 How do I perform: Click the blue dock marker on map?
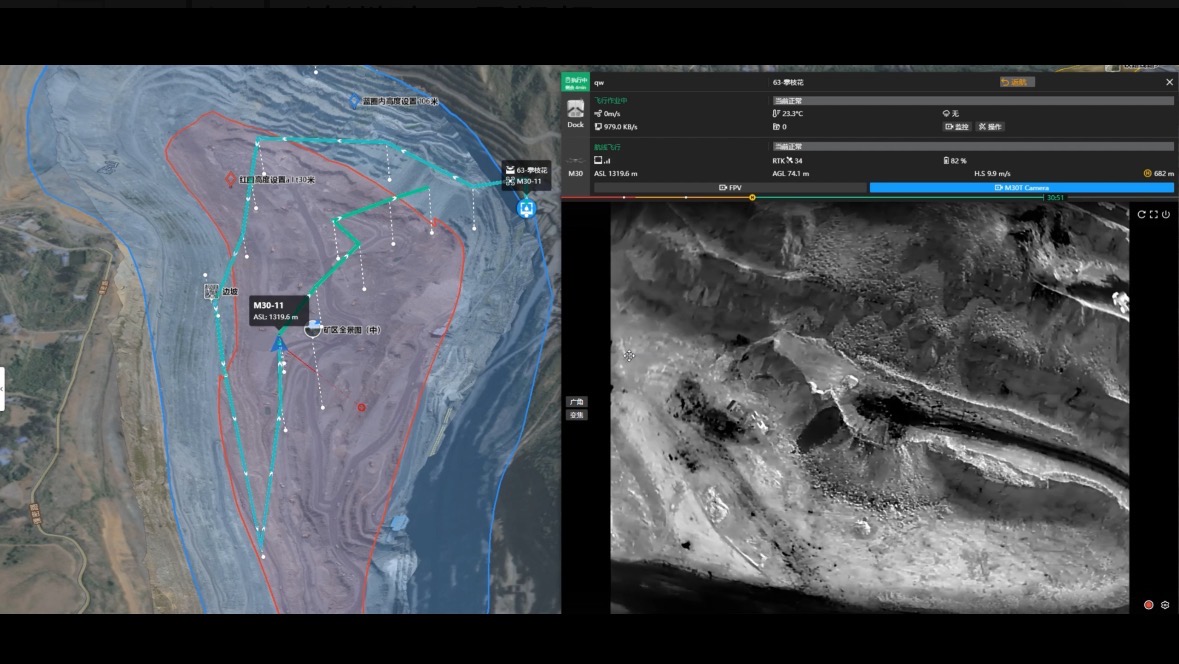tap(526, 208)
